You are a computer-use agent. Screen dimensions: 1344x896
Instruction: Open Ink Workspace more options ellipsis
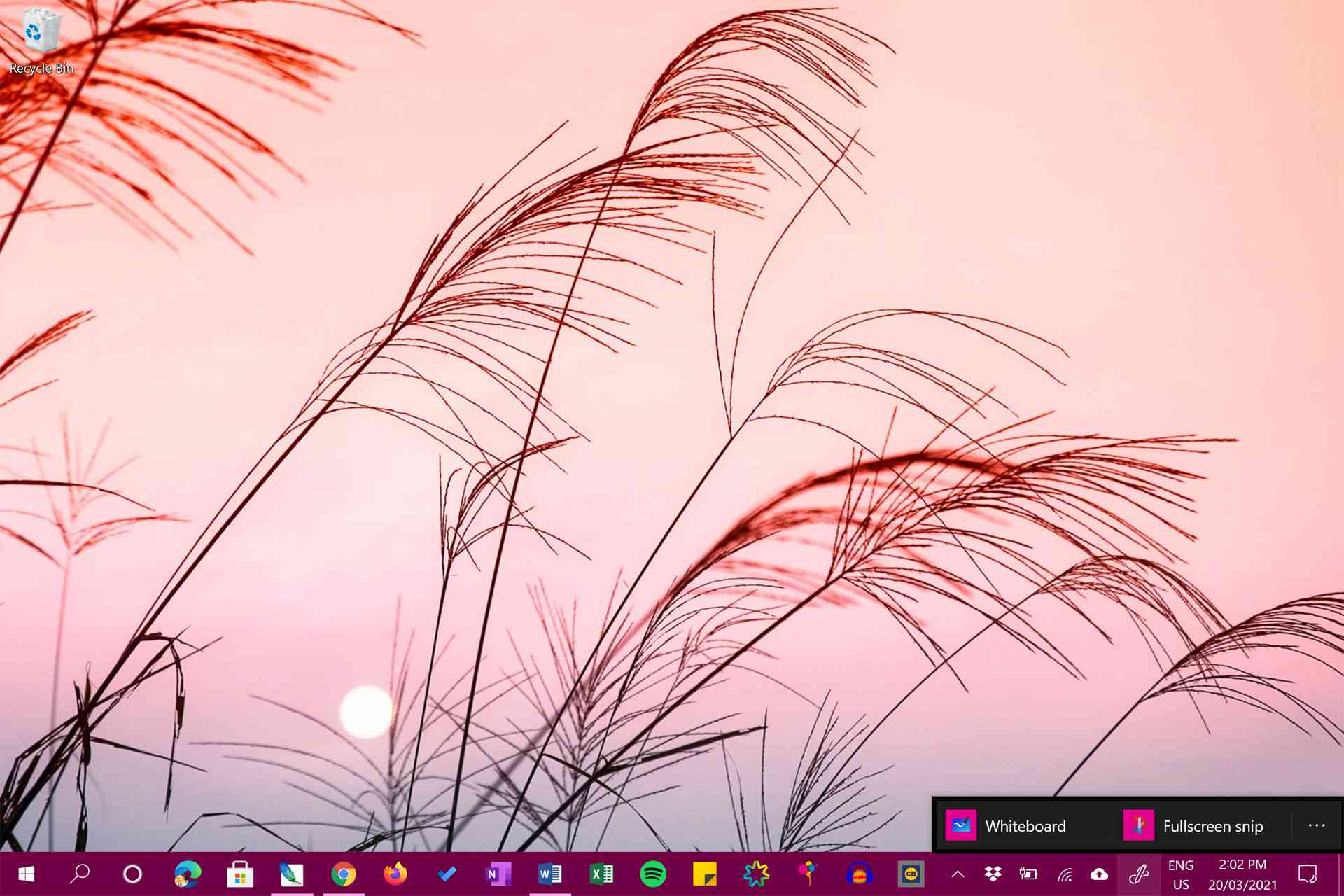[1317, 826]
